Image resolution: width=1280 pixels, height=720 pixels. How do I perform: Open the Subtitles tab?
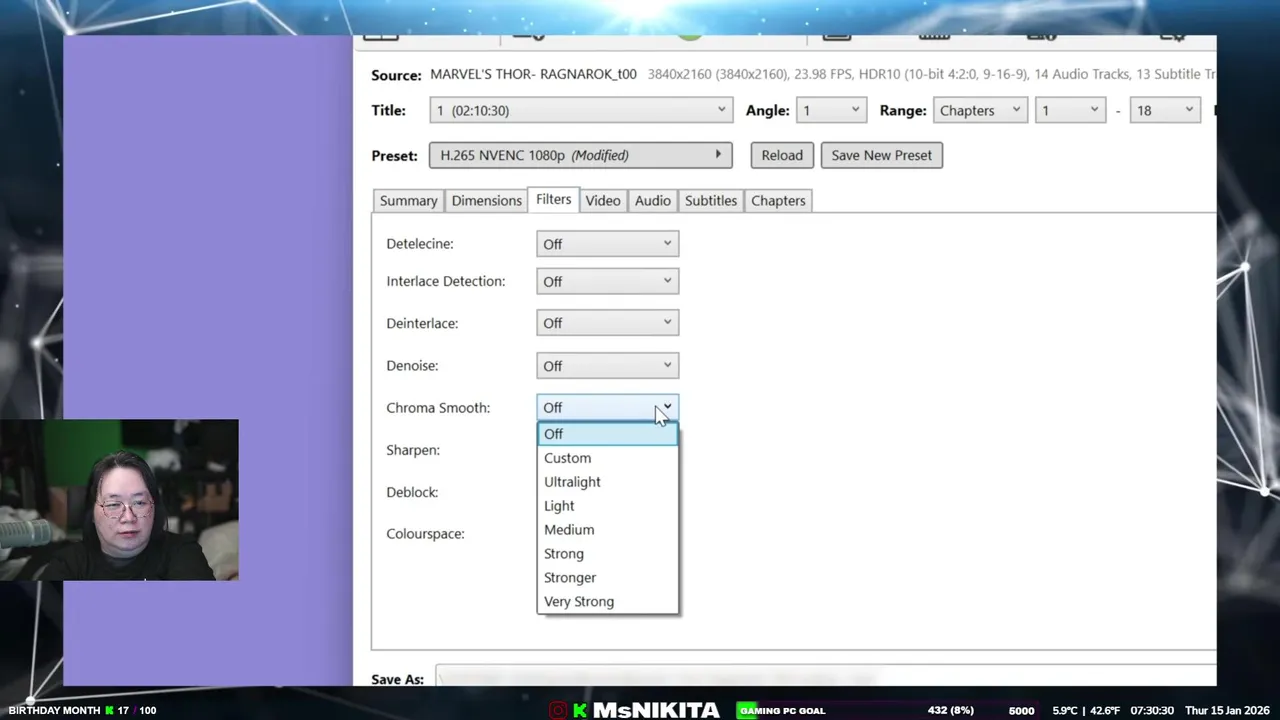coord(711,200)
